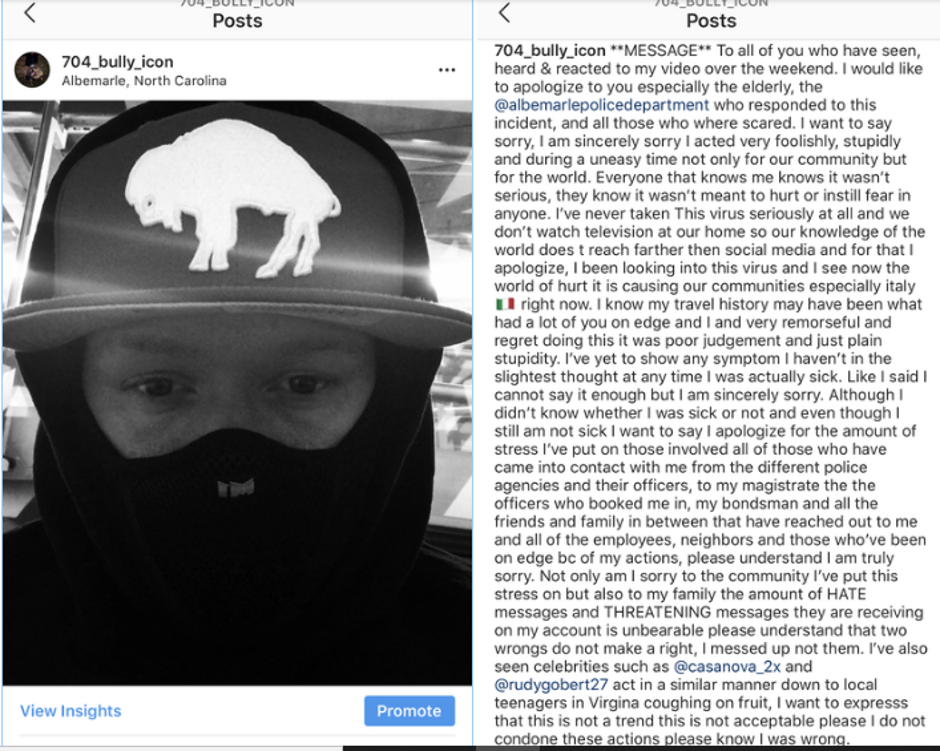This screenshot has height=751, width=940.
Task: Open the Albemarle, North Carolina location tag
Action: [x=144, y=80]
